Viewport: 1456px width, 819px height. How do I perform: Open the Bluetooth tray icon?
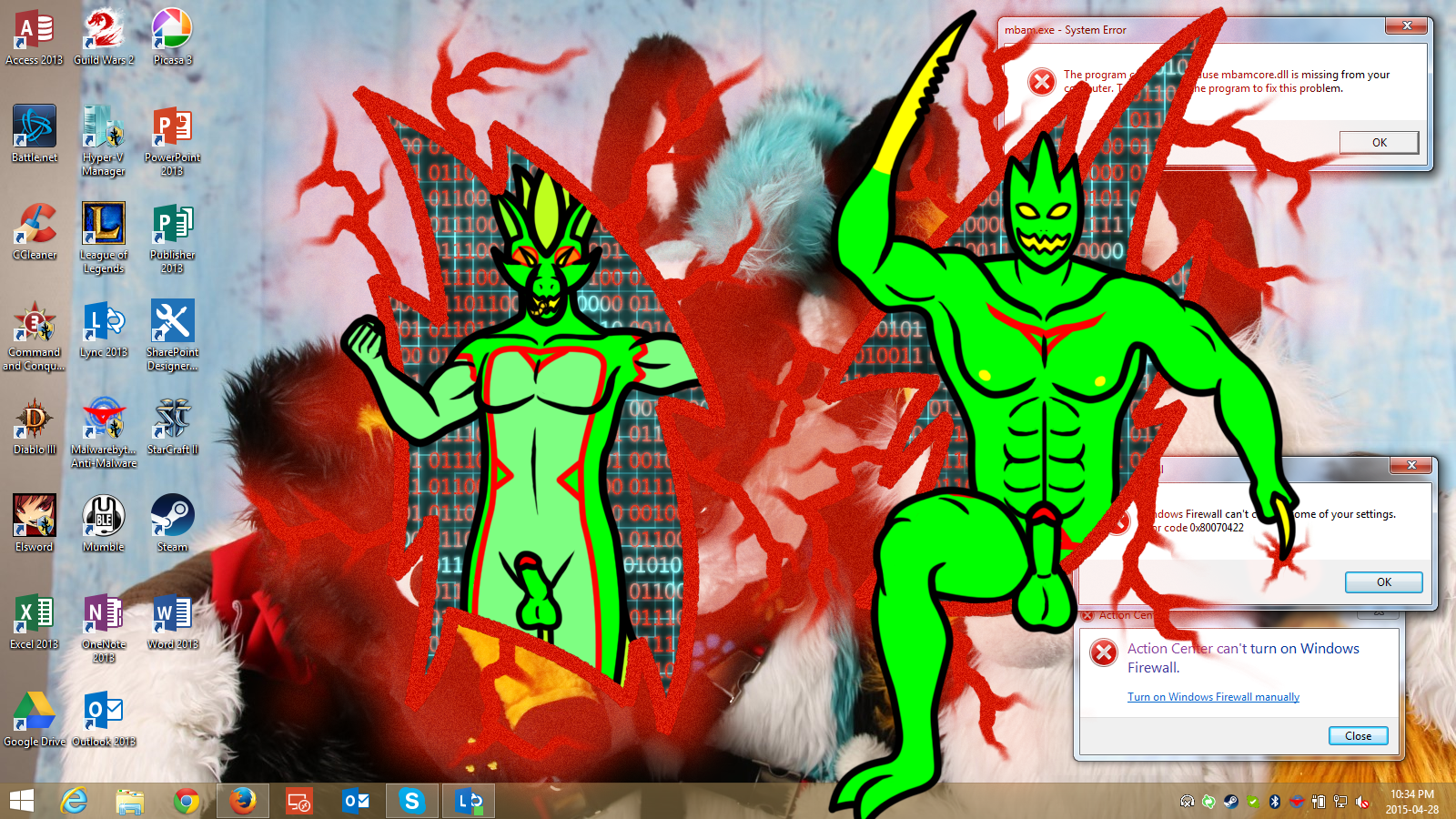[x=1275, y=802]
